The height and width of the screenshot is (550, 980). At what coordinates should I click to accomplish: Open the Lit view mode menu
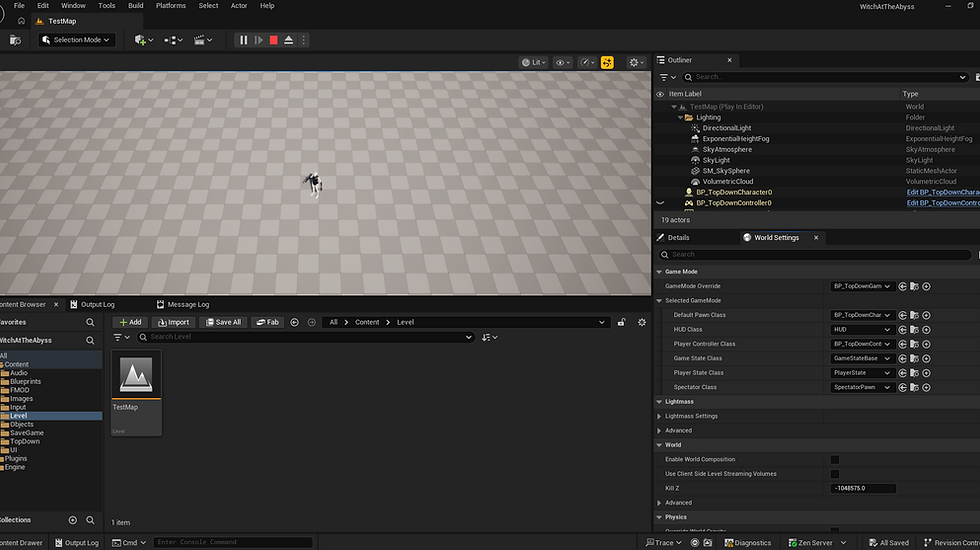(534, 62)
